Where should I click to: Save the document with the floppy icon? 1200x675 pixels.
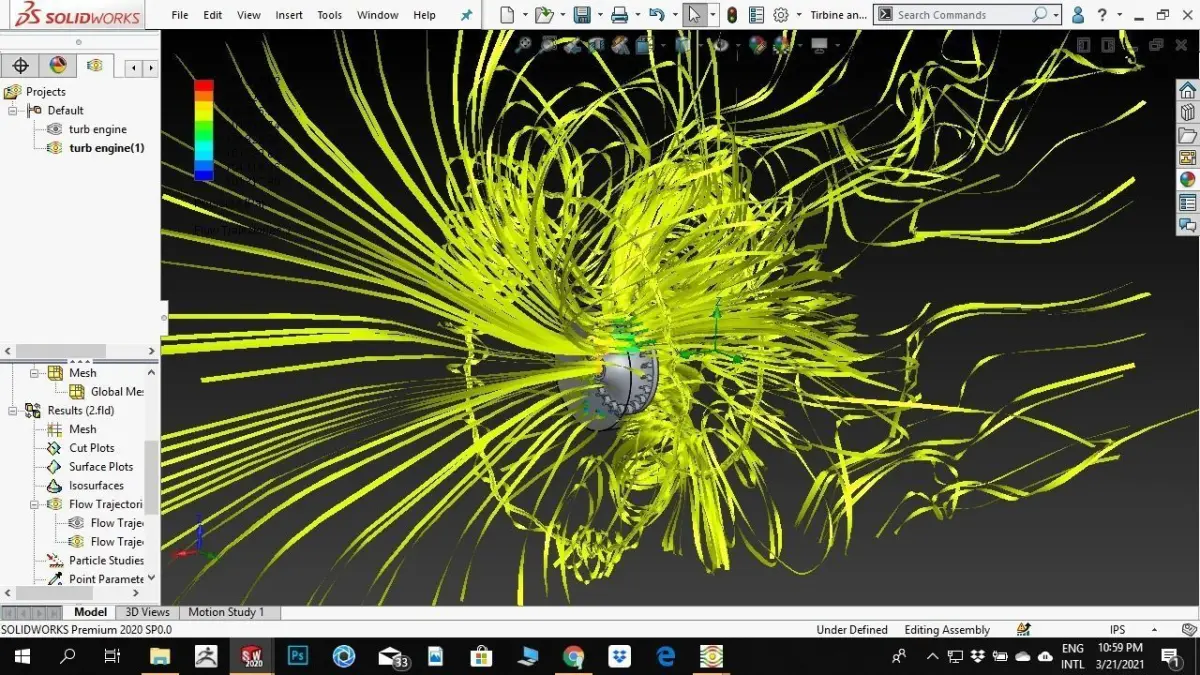pyautogui.click(x=582, y=15)
